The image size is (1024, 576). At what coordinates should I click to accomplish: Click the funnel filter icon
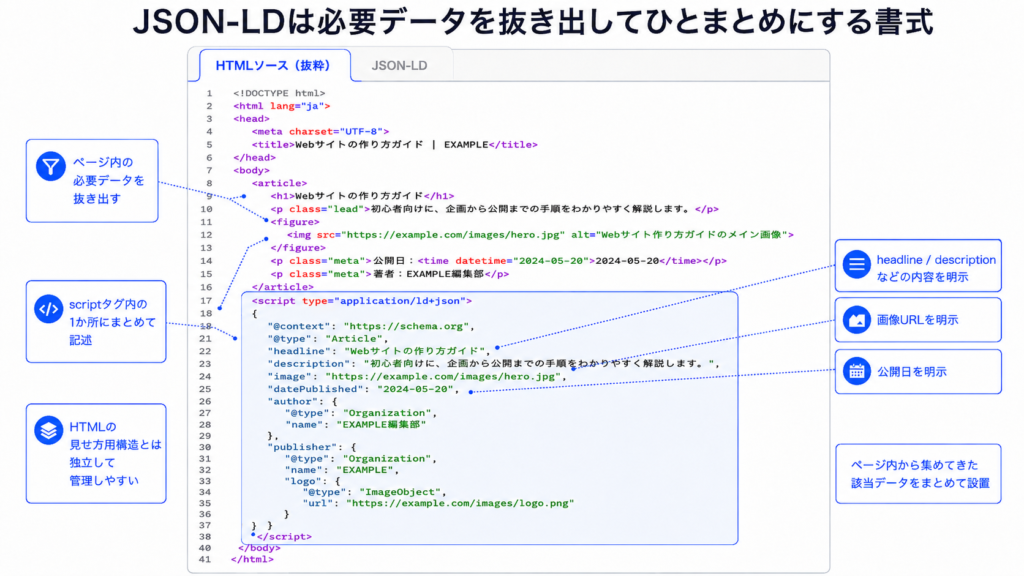[50, 166]
